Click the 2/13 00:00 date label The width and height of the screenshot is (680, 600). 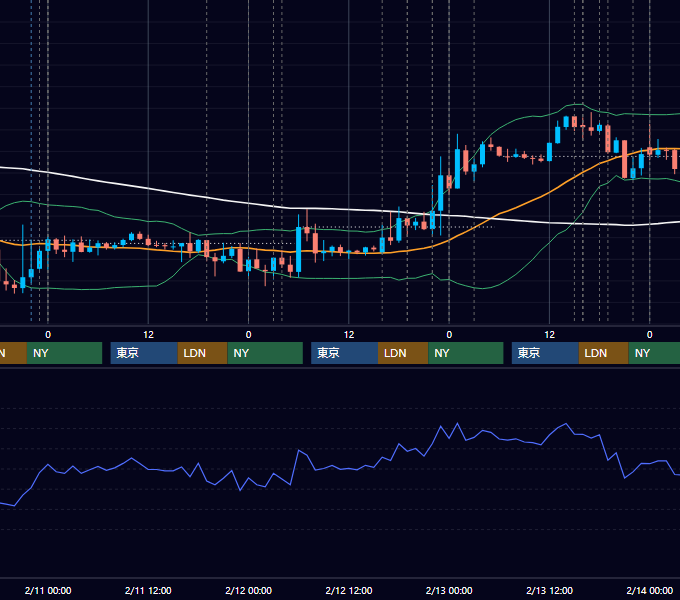pos(449,590)
